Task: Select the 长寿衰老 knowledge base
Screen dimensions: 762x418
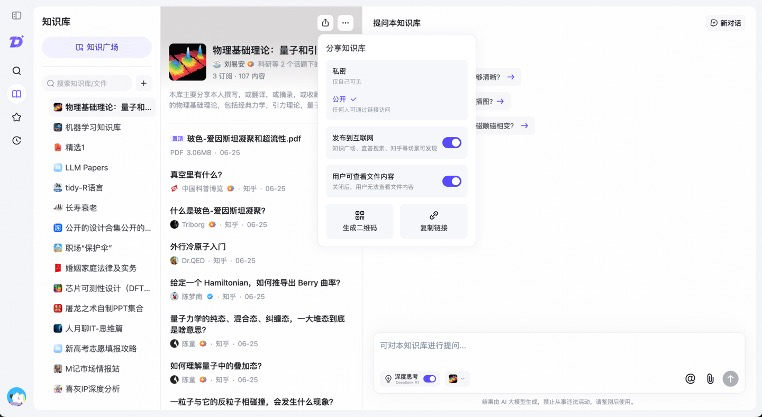Action: coord(103,208)
